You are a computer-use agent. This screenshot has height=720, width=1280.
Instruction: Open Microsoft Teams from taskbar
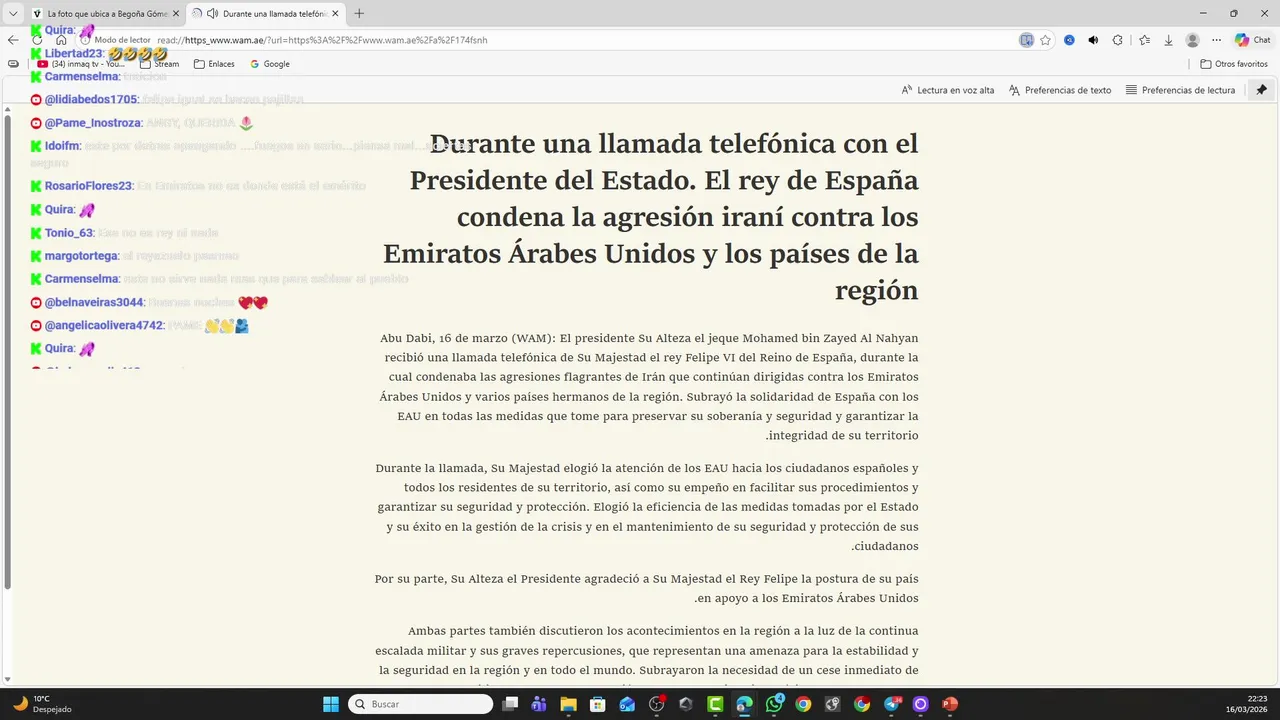(539, 704)
